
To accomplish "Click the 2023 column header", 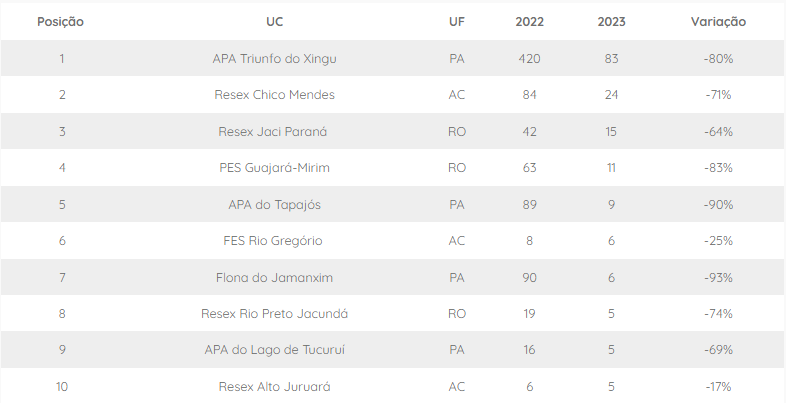I will pos(612,22).
